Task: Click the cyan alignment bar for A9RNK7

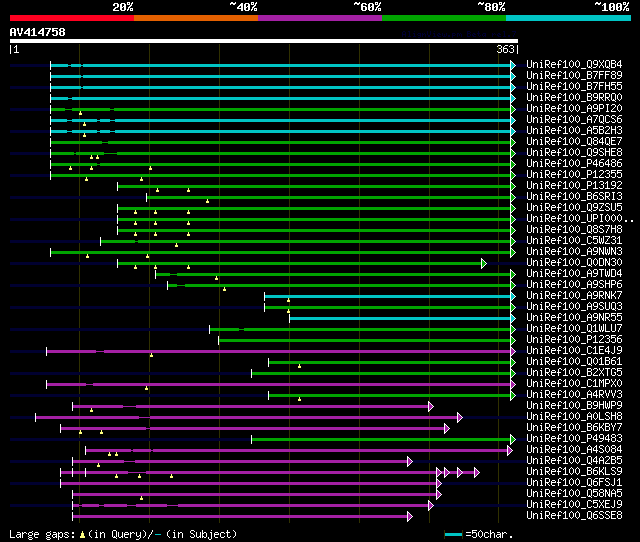Action: 387,296
